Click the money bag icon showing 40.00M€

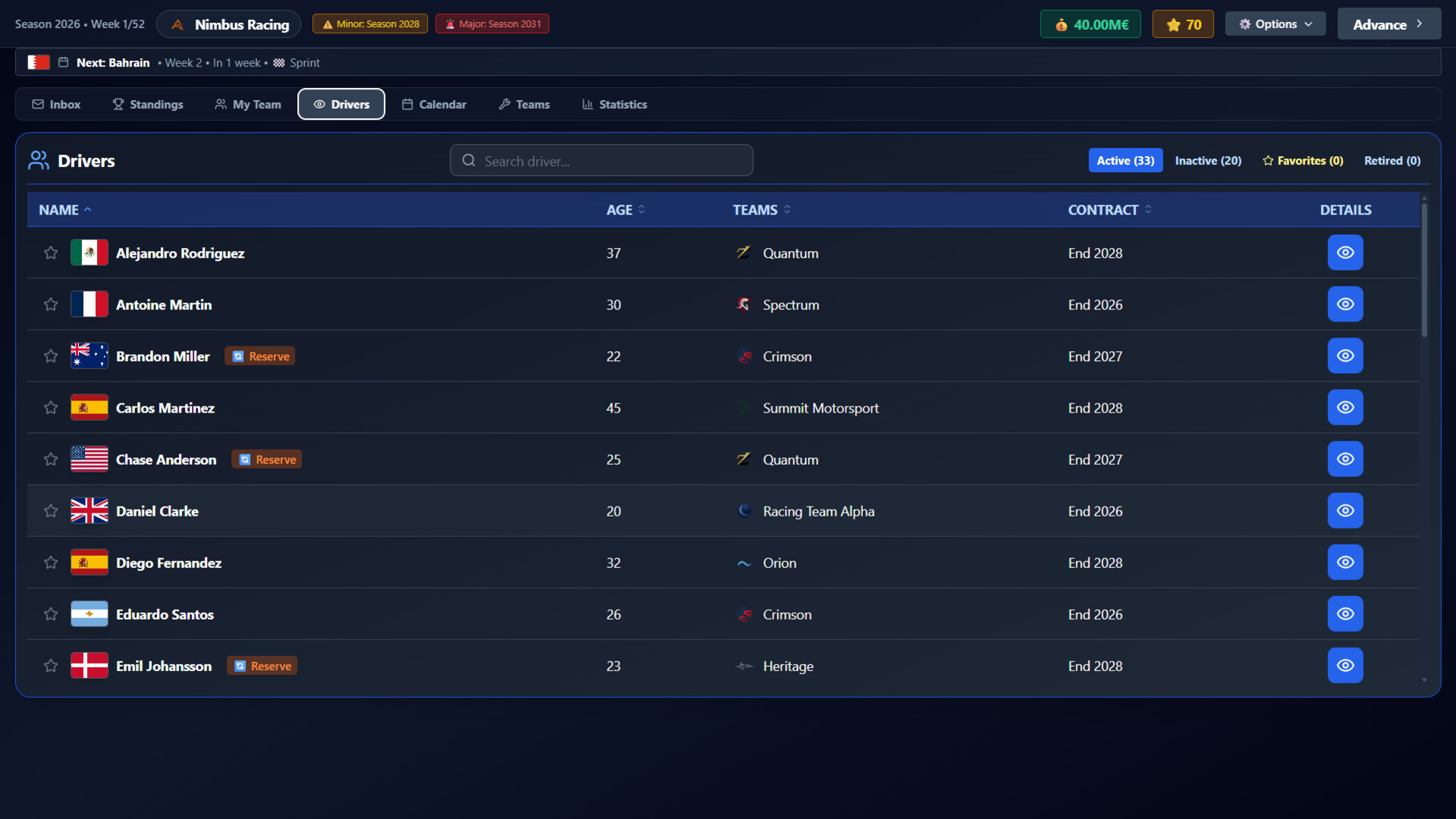tap(1060, 24)
